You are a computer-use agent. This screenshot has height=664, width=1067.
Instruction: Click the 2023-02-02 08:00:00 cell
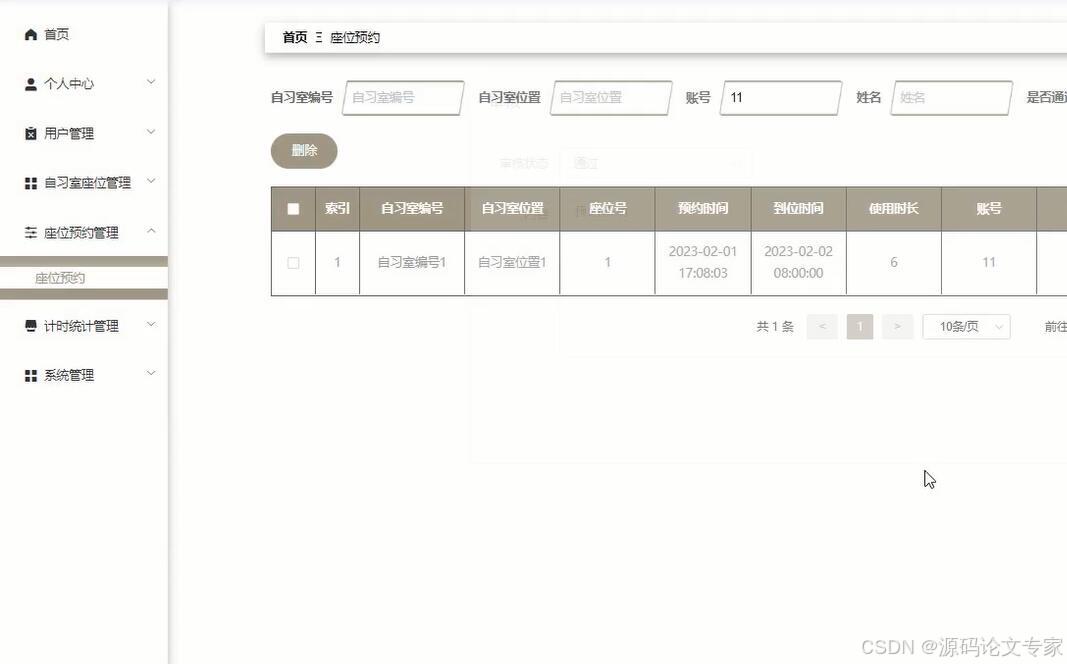[798, 263]
